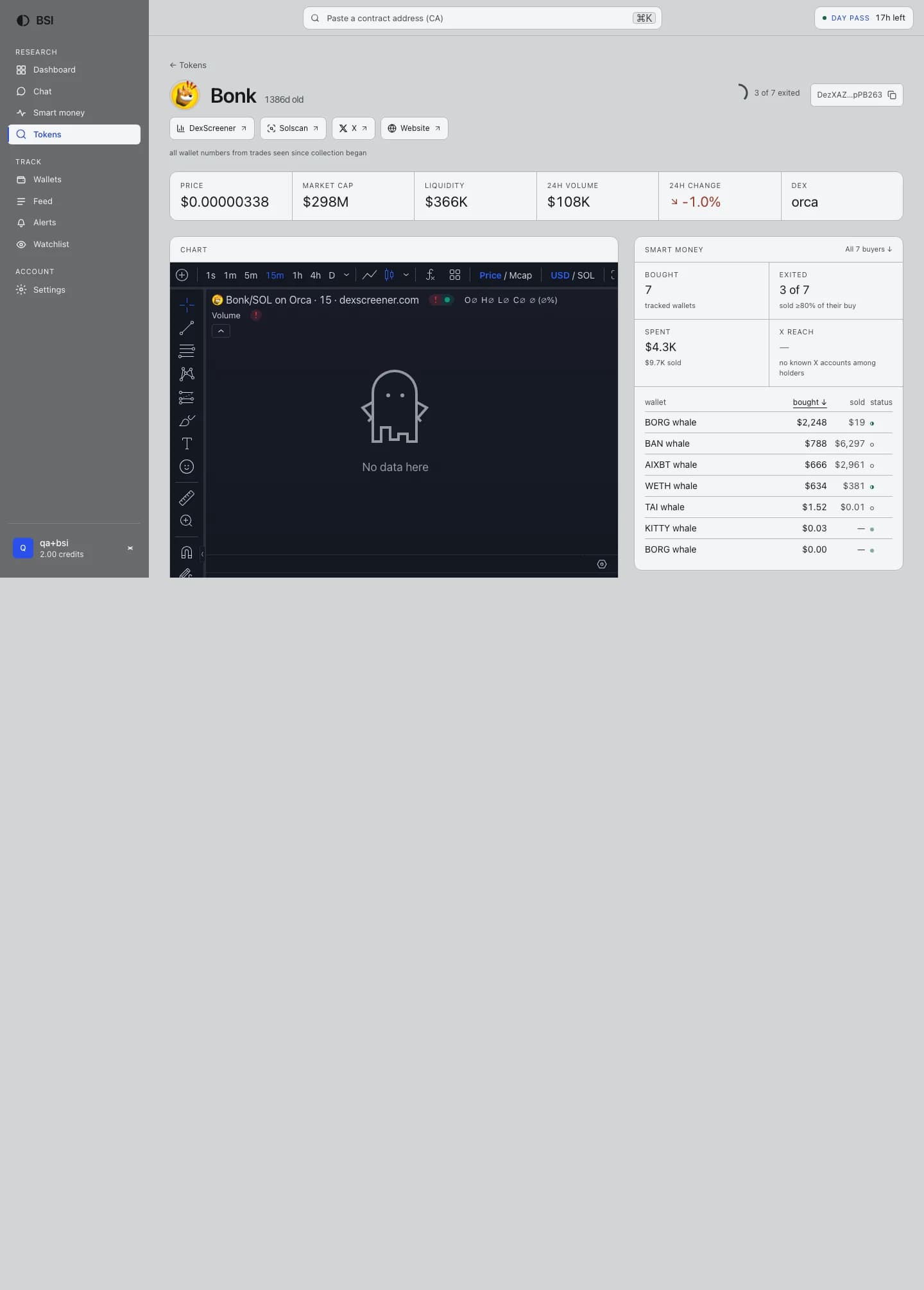Switch chart currency to SOL
Image resolution: width=924 pixels, height=1290 pixels.
point(586,275)
